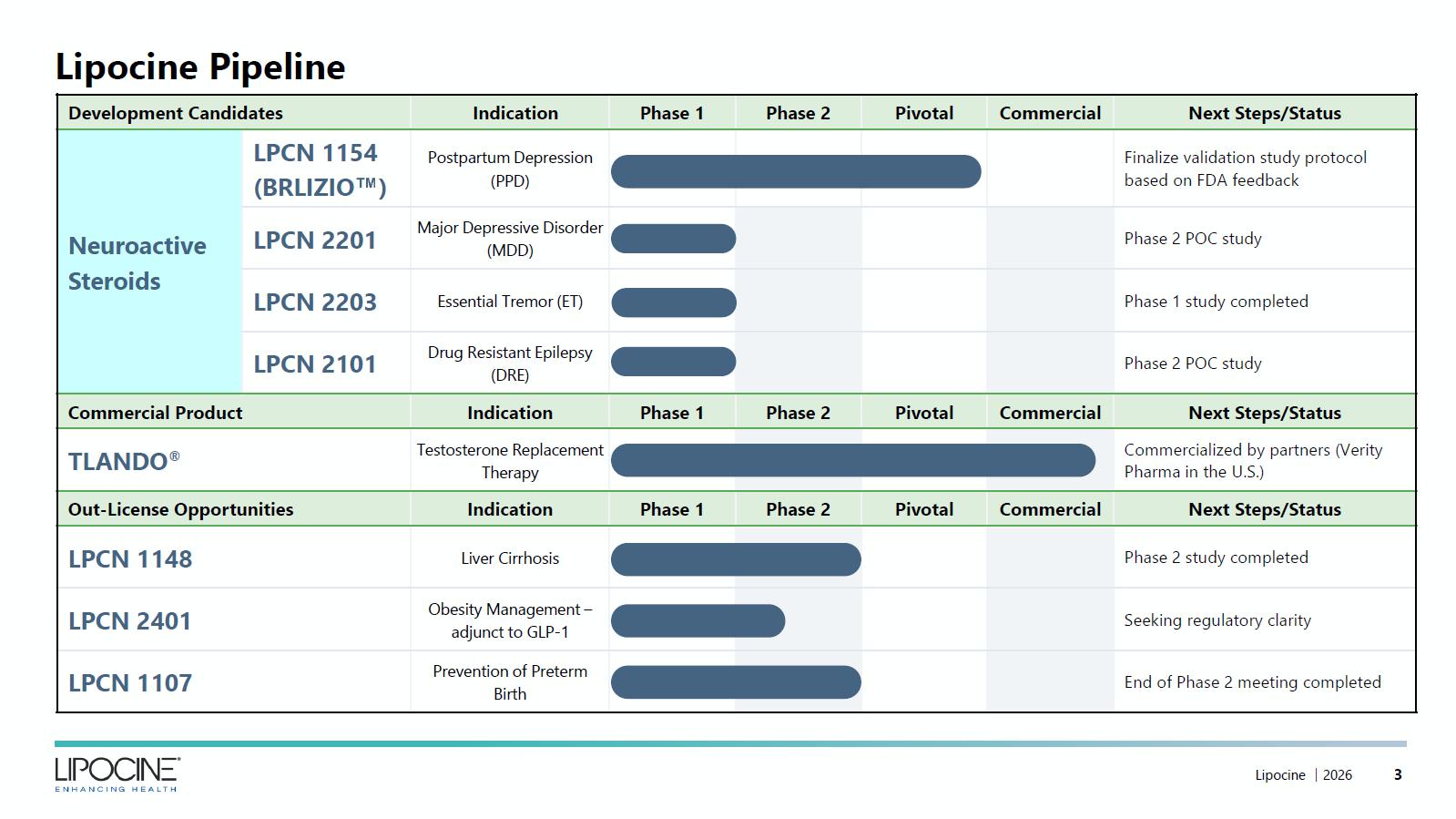The width and height of the screenshot is (1456, 819).
Task: Click the "LPCN 2401" candidate name
Action: (130, 620)
